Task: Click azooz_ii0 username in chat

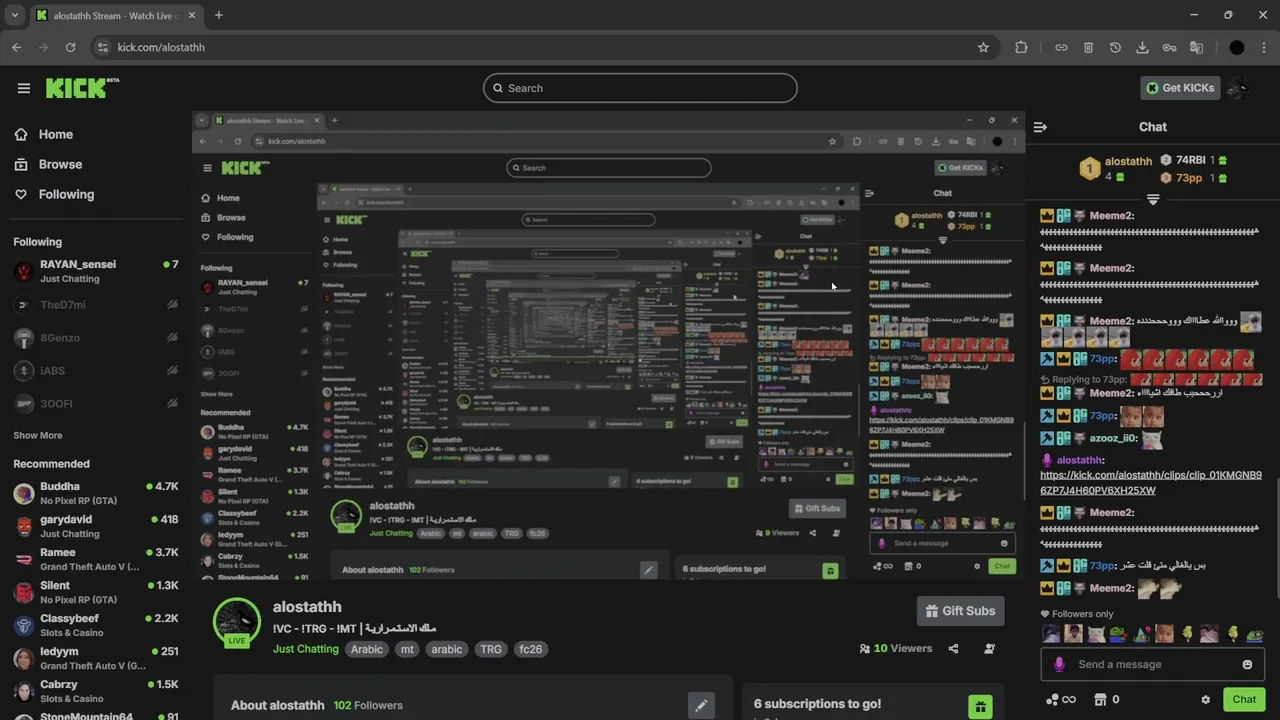Action: click(x=1113, y=439)
